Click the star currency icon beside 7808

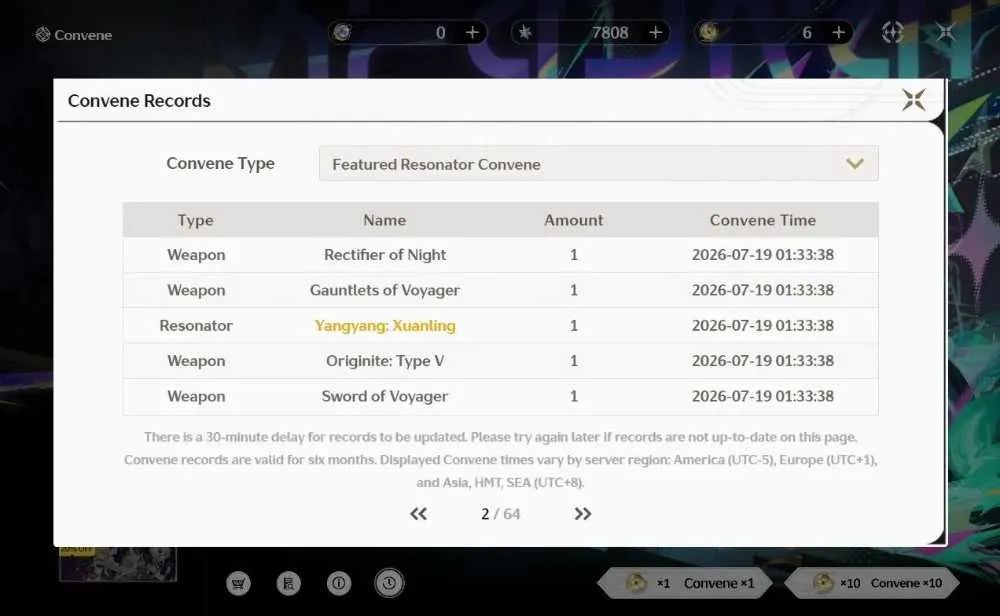(x=525, y=33)
